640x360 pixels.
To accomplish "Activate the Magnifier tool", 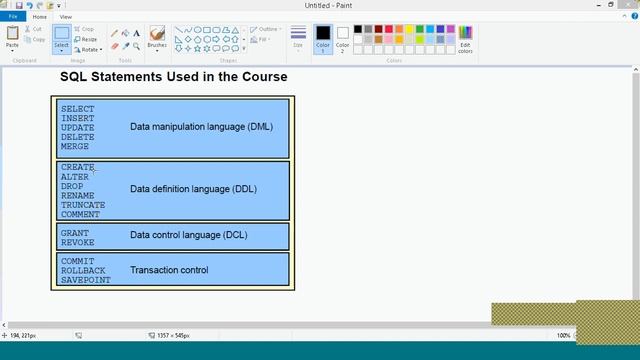I will pyautogui.click(x=137, y=47).
